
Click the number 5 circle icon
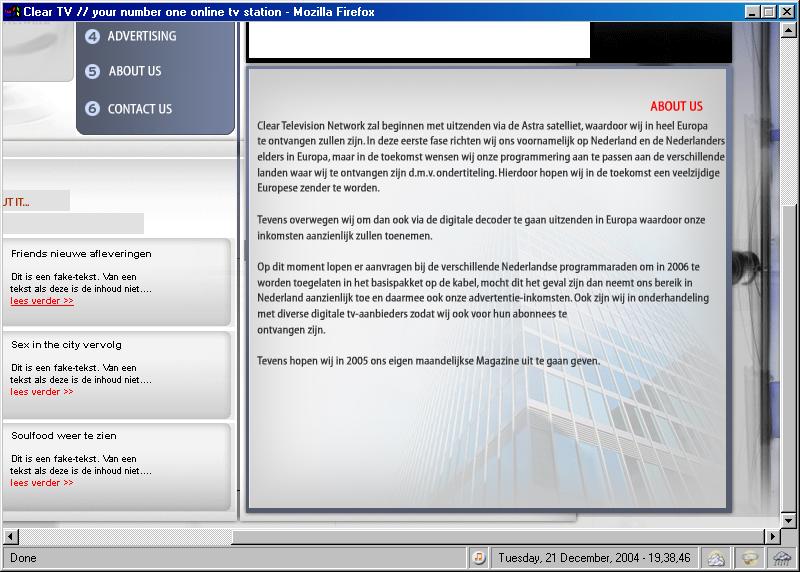click(x=92, y=71)
